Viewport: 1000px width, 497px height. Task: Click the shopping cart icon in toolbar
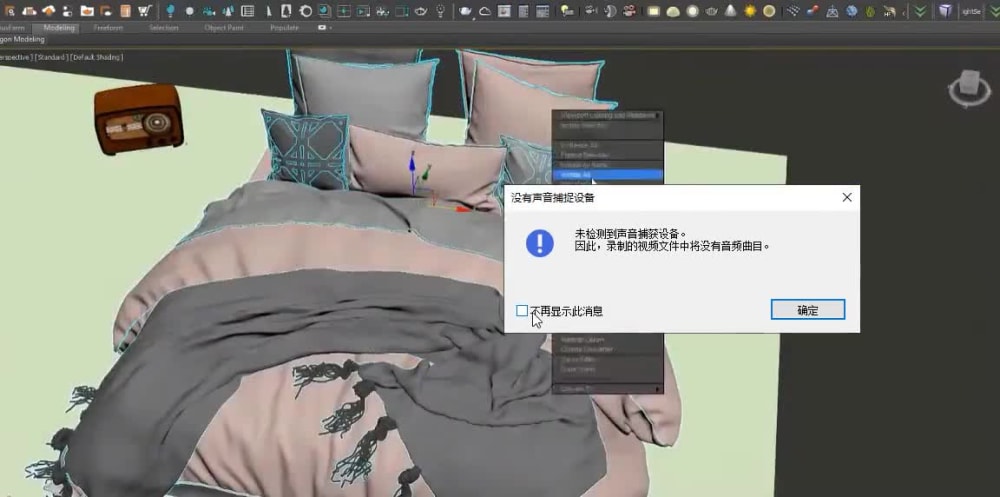(145, 10)
